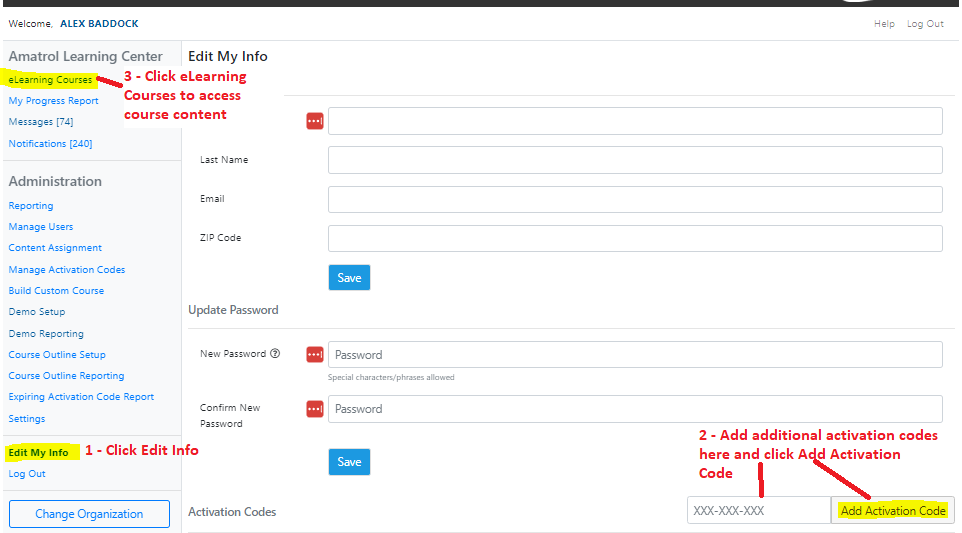Select Edit My Info in the sidebar
Image resolution: width=962 pixels, height=533 pixels.
(x=38, y=453)
